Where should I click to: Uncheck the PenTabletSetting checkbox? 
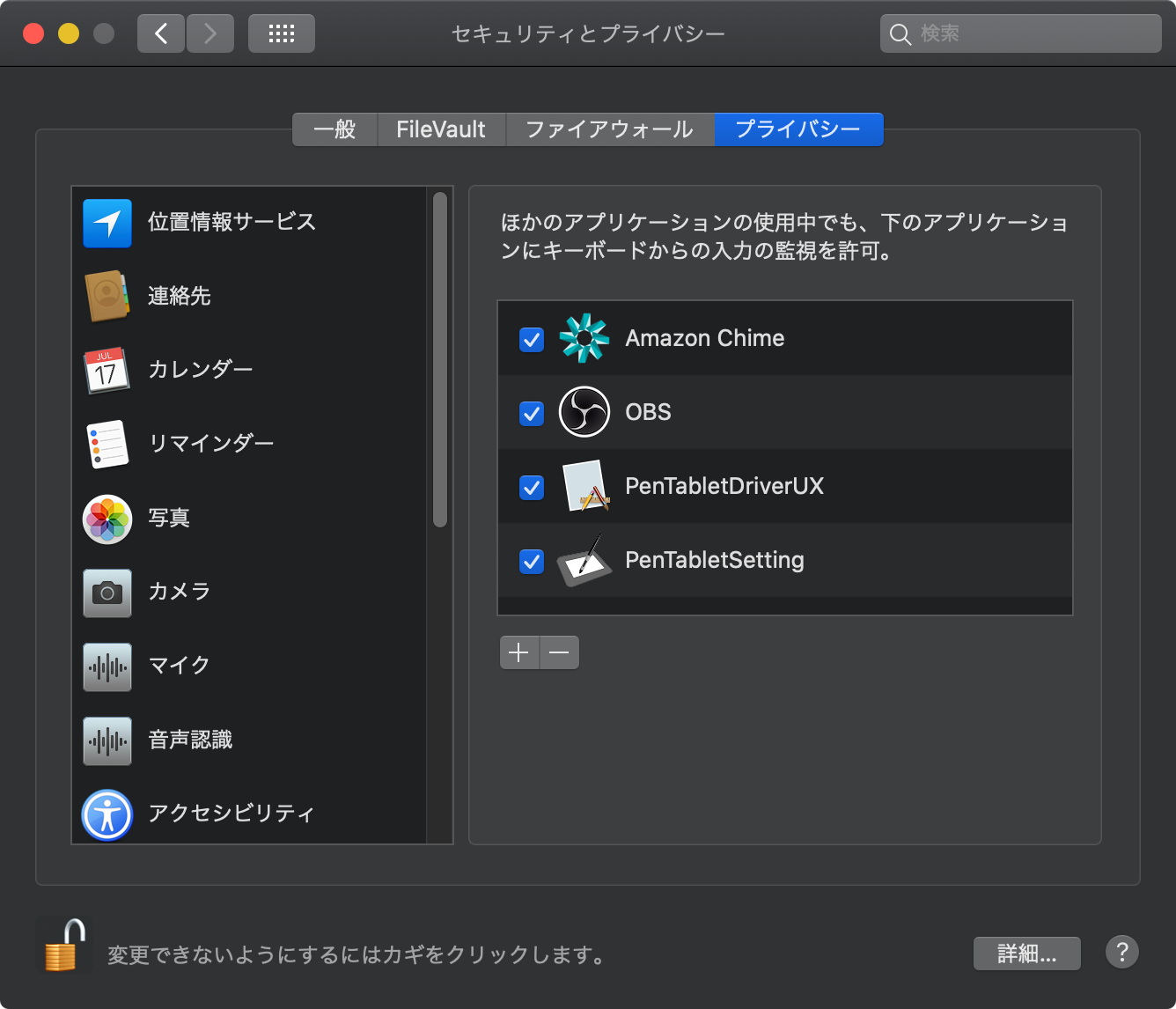tap(532, 561)
